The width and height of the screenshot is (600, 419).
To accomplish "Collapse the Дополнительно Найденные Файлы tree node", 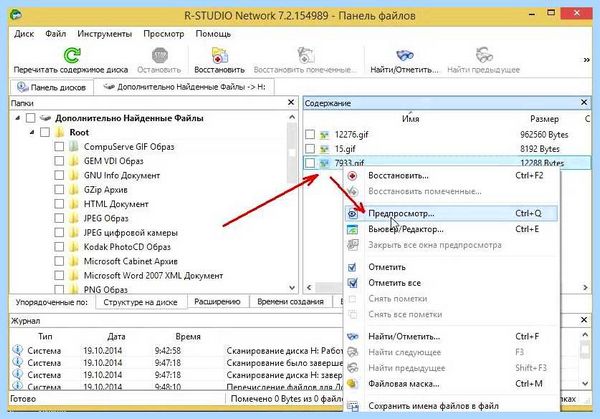I will (x=18, y=118).
